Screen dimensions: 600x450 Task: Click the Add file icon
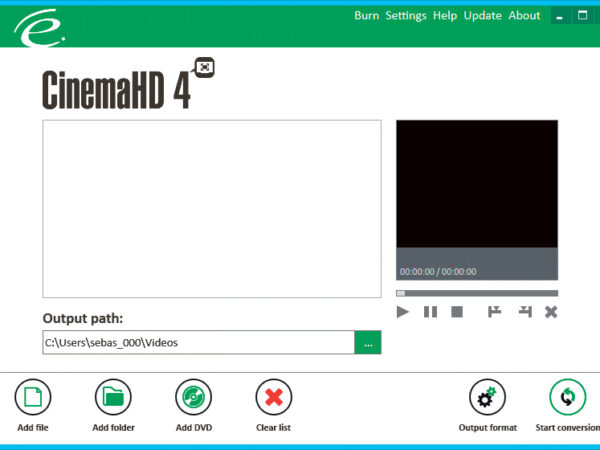[33, 398]
